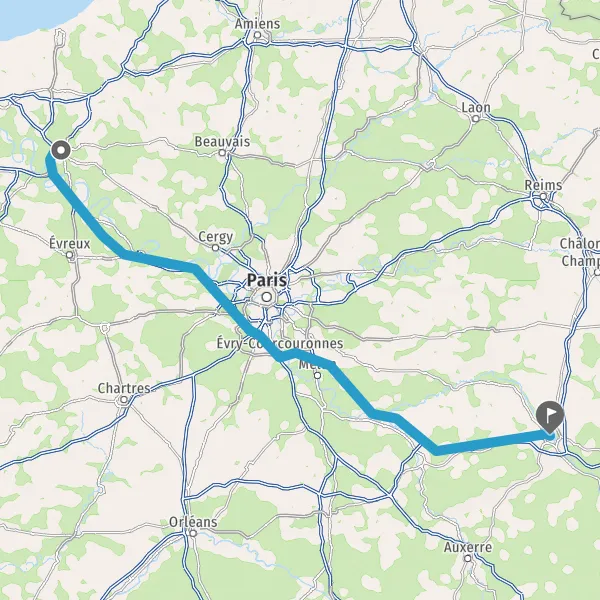The image size is (600, 600).
Task: Click the Cergy city marker
Action: tap(215, 248)
